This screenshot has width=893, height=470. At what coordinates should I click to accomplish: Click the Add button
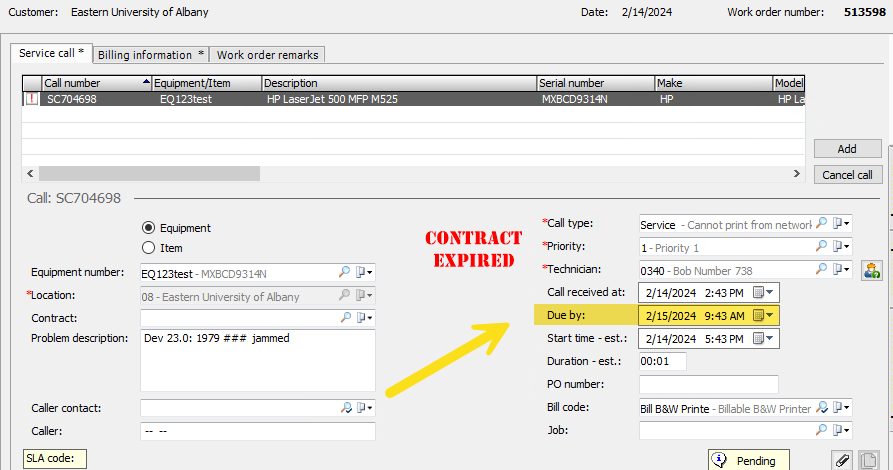pos(847,149)
